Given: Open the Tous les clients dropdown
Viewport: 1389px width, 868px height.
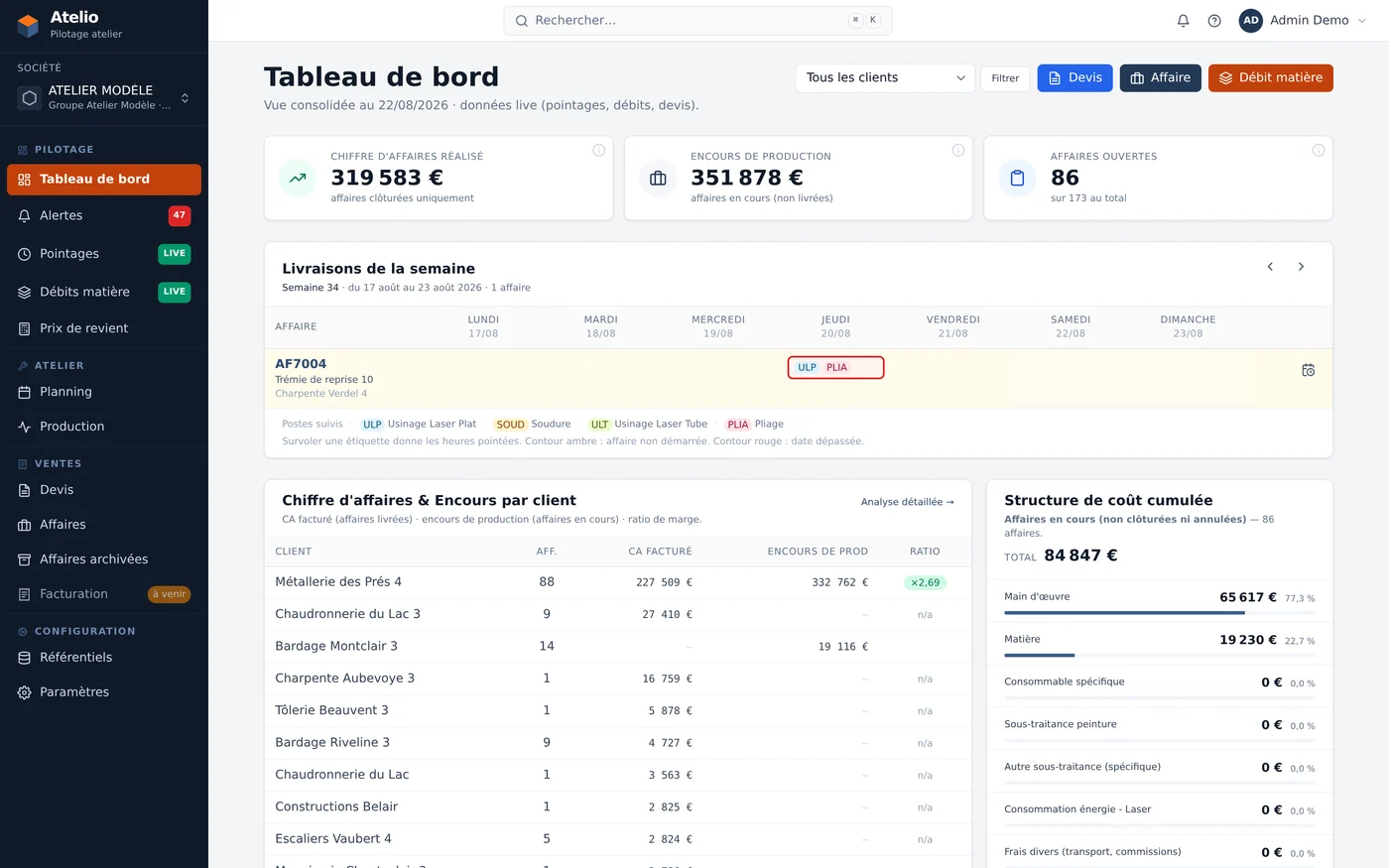Looking at the screenshot, I should tap(885, 78).
